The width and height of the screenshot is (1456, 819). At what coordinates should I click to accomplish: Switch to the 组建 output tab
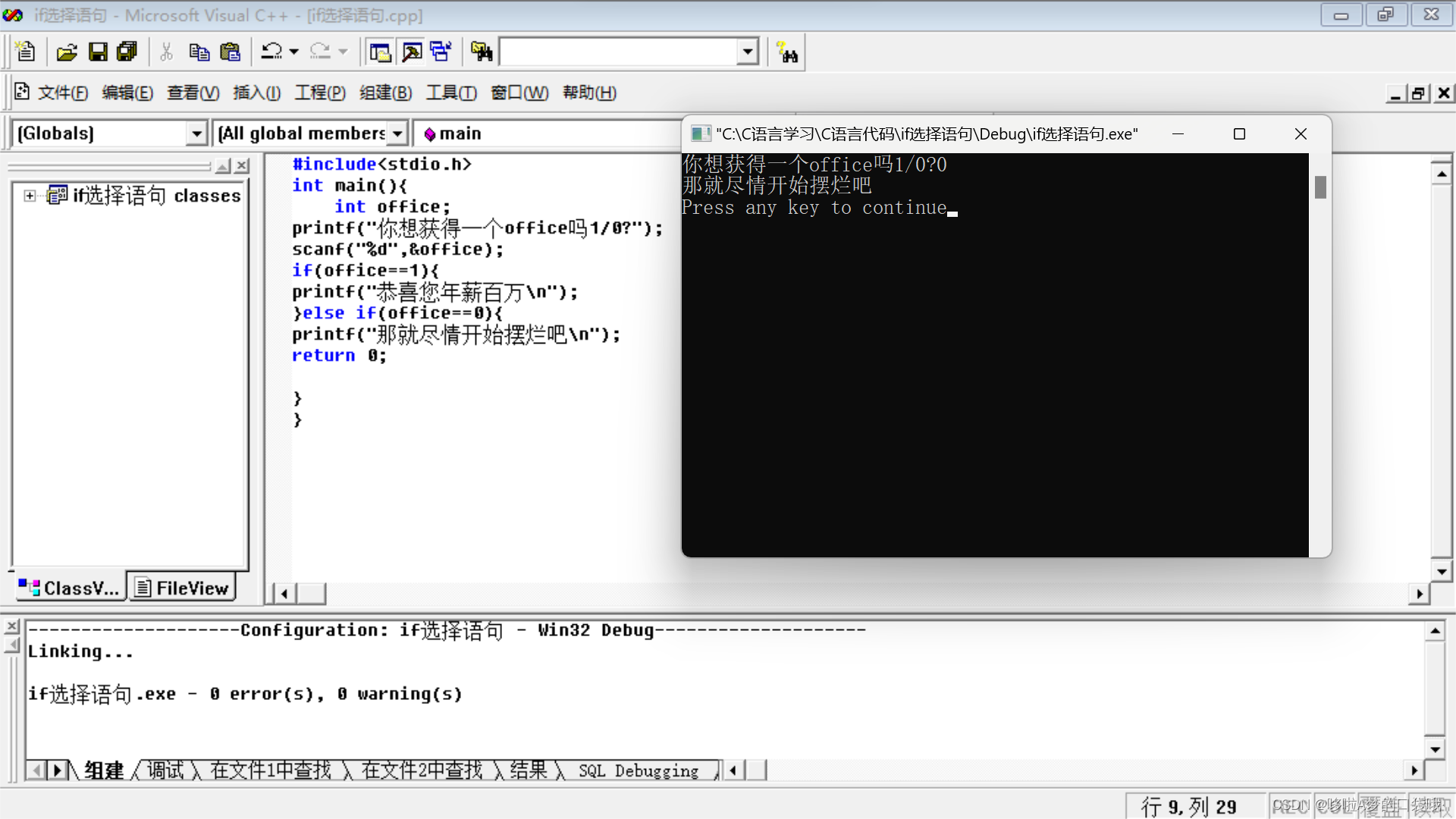click(104, 770)
